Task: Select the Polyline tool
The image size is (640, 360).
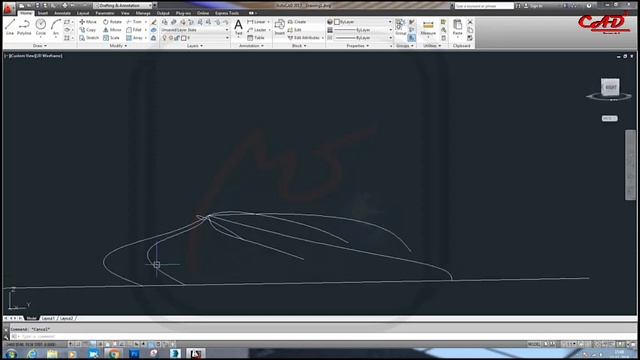Action: click(24, 27)
